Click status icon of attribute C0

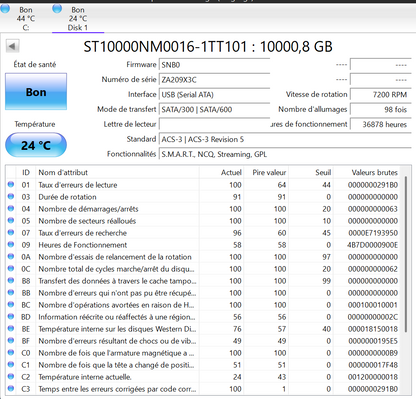11,352
